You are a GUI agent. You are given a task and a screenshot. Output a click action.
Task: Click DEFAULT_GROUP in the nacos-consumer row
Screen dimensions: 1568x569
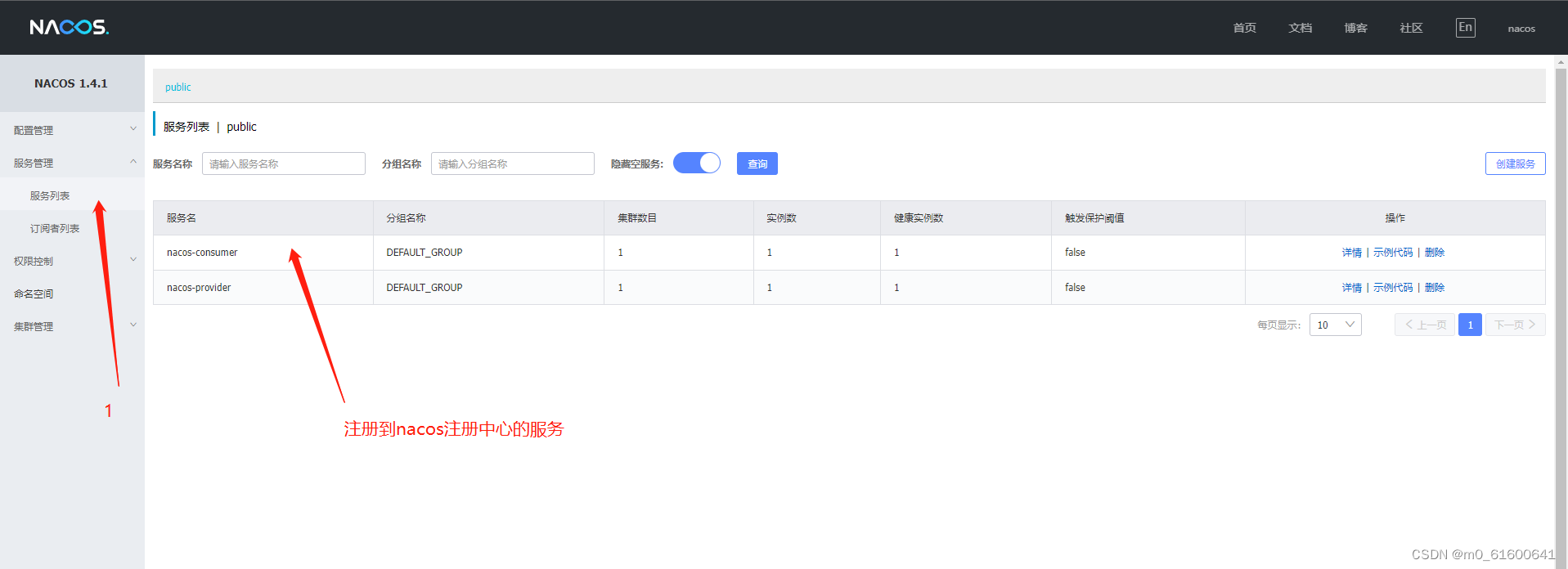tap(425, 253)
